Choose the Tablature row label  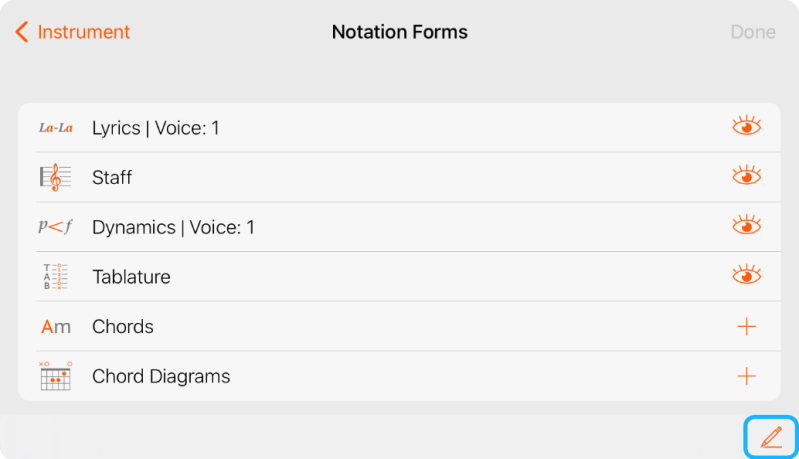(x=131, y=277)
